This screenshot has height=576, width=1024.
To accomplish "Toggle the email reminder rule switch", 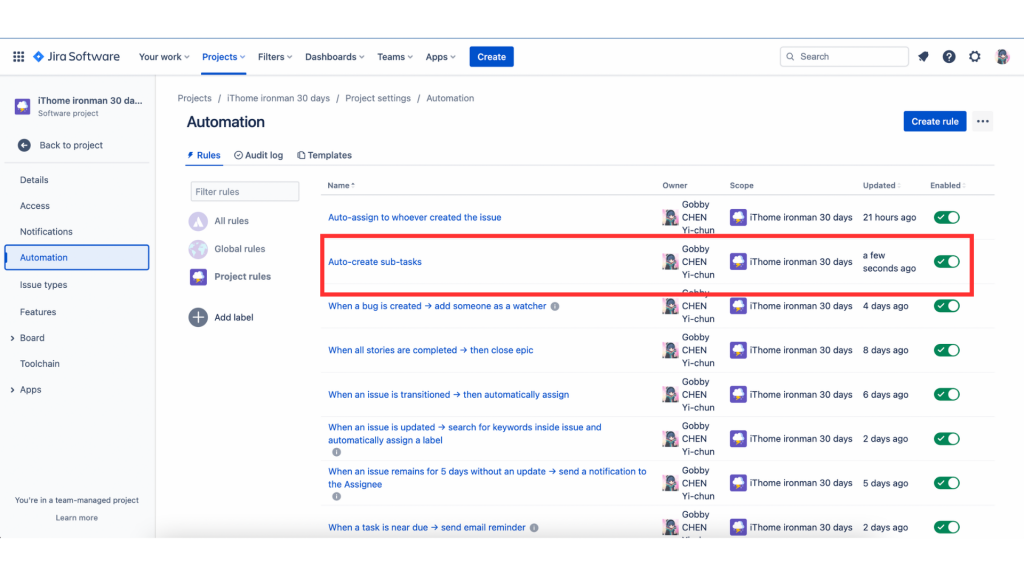I will pyautogui.click(x=946, y=527).
